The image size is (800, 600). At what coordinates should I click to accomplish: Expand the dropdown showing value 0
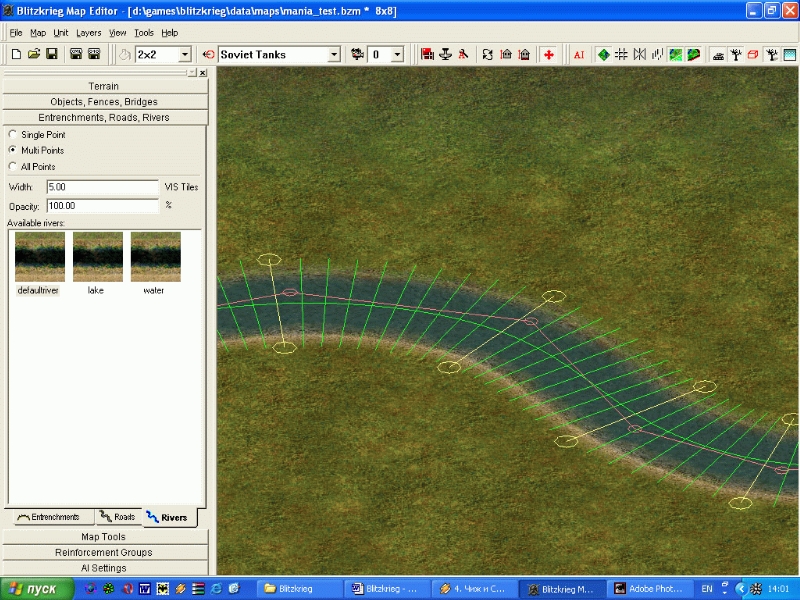(x=397, y=54)
